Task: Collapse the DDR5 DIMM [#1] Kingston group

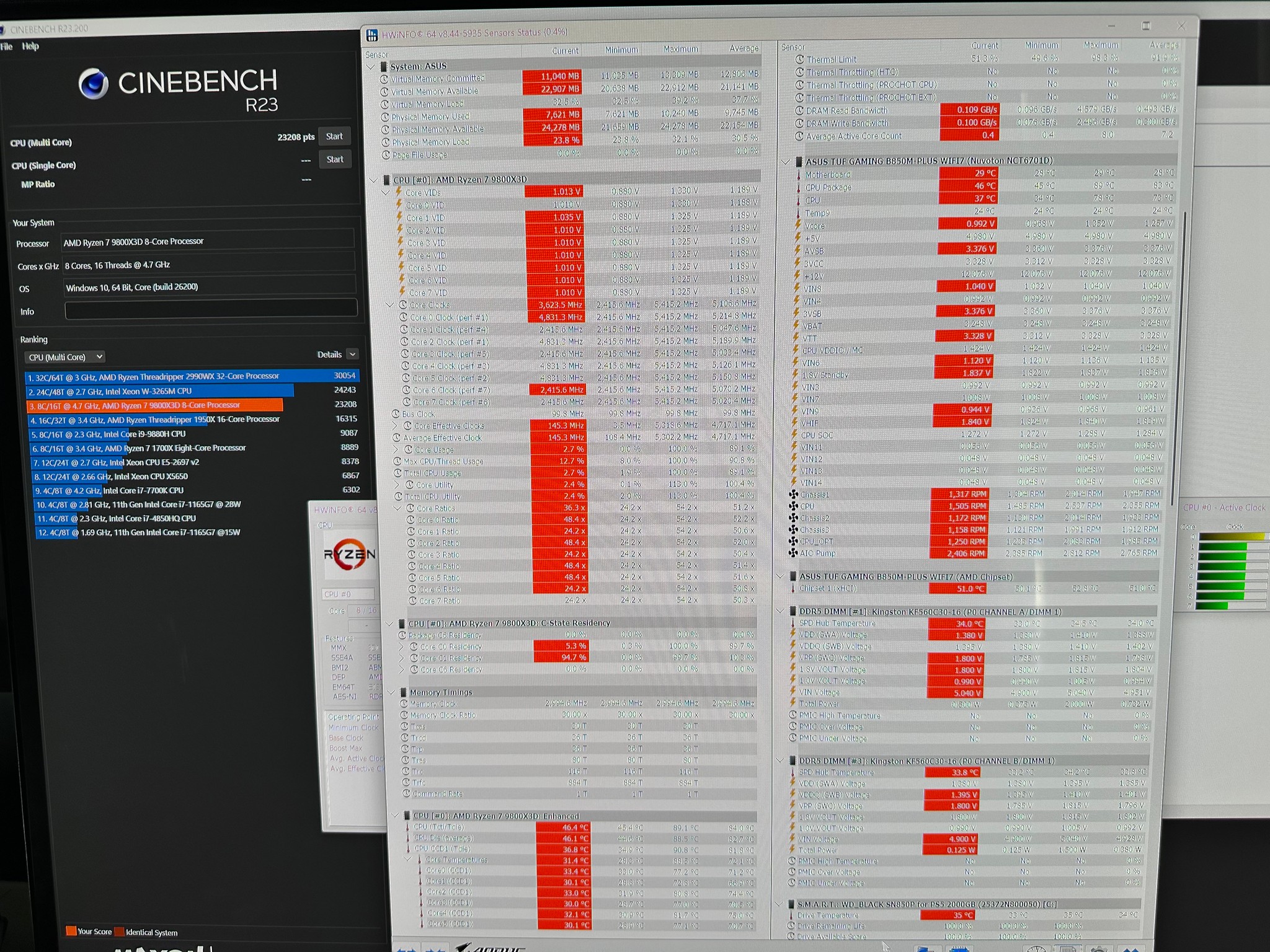Action: (x=781, y=611)
